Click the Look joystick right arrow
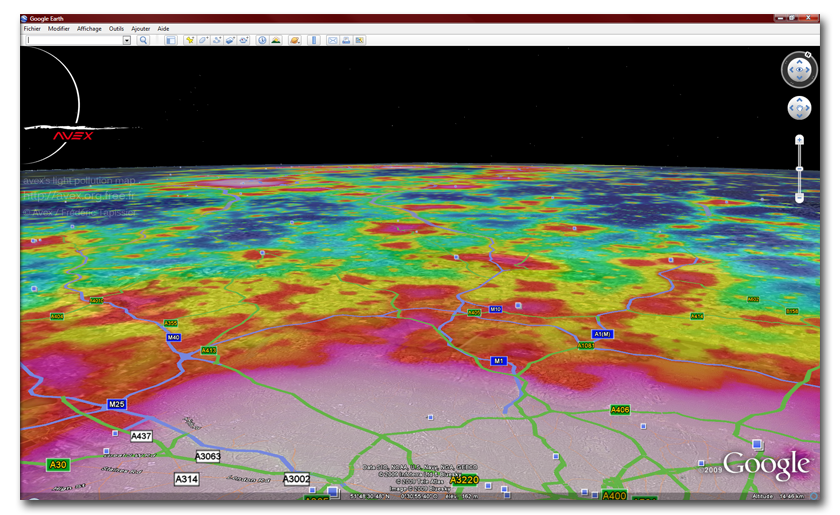The width and height of the screenshot is (840, 515). (x=807, y=70)
